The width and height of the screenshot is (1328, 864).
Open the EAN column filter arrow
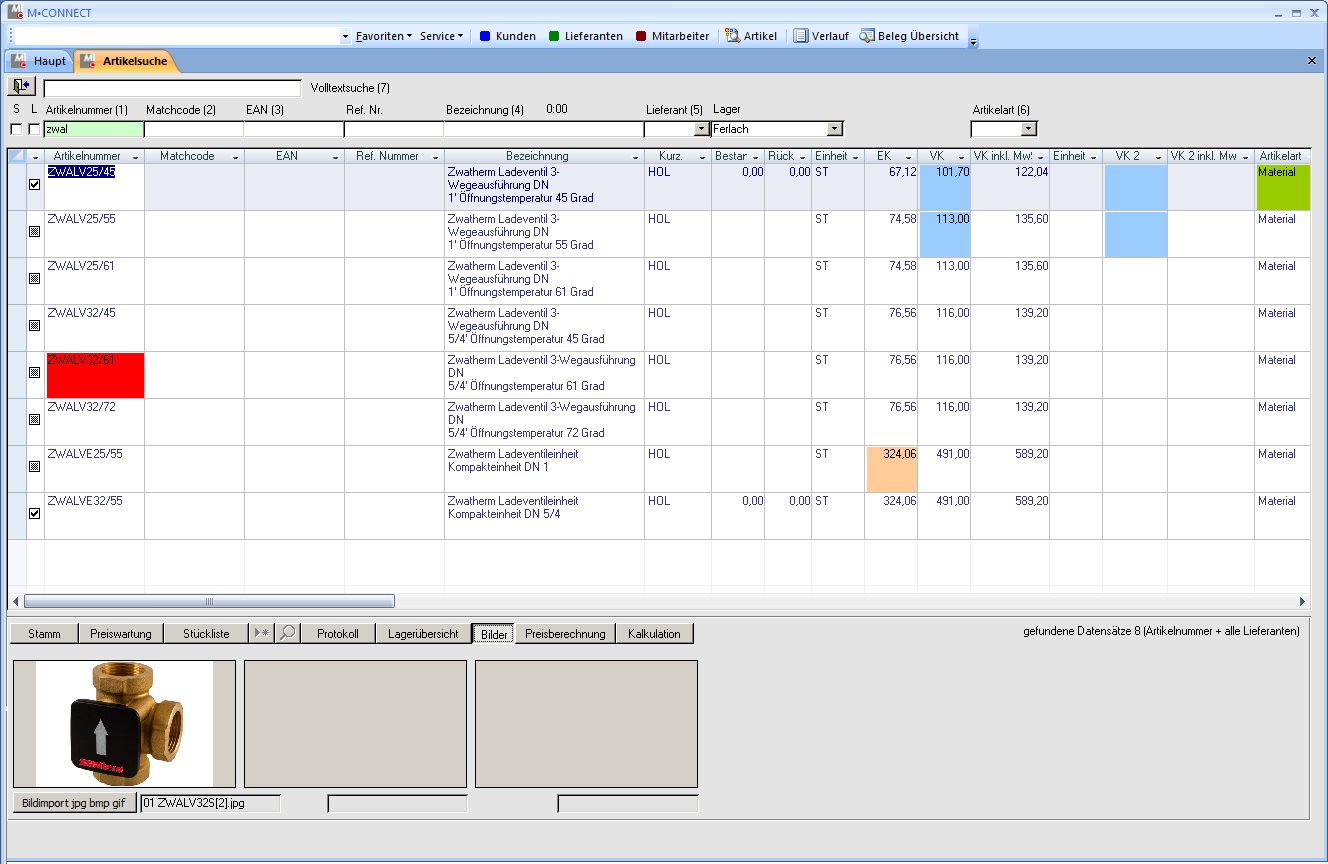click(x=336, y=157)
